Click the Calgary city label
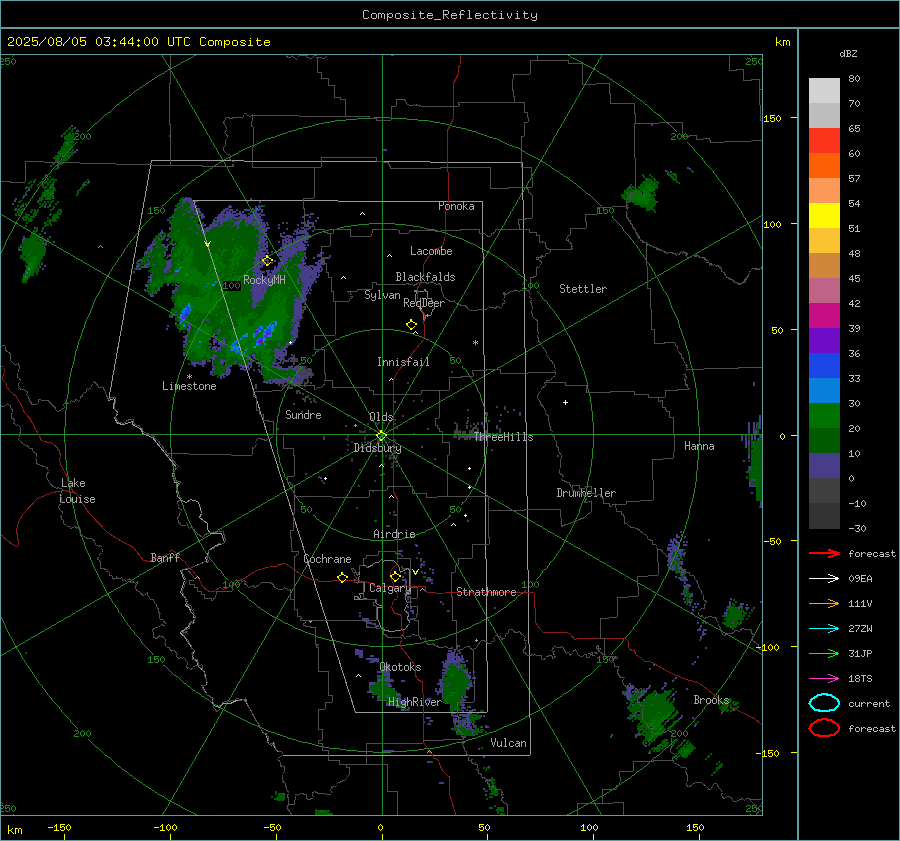 coord(390,588)
